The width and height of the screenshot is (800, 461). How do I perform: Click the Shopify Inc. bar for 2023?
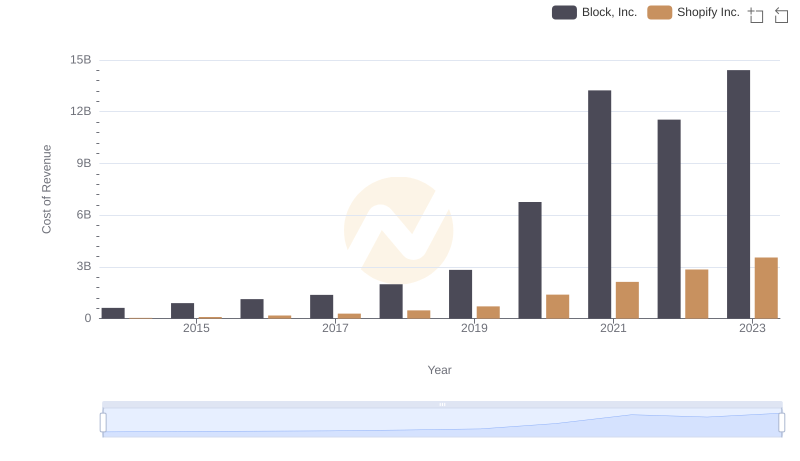pos(766,288)
